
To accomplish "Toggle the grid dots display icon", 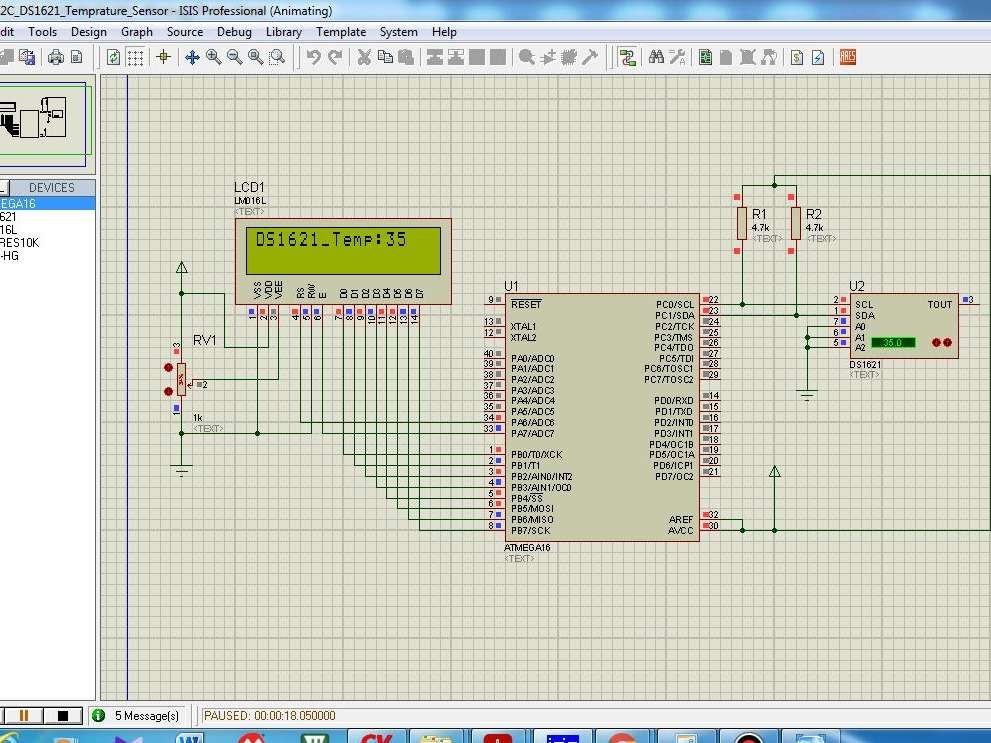I will [135, 57].
